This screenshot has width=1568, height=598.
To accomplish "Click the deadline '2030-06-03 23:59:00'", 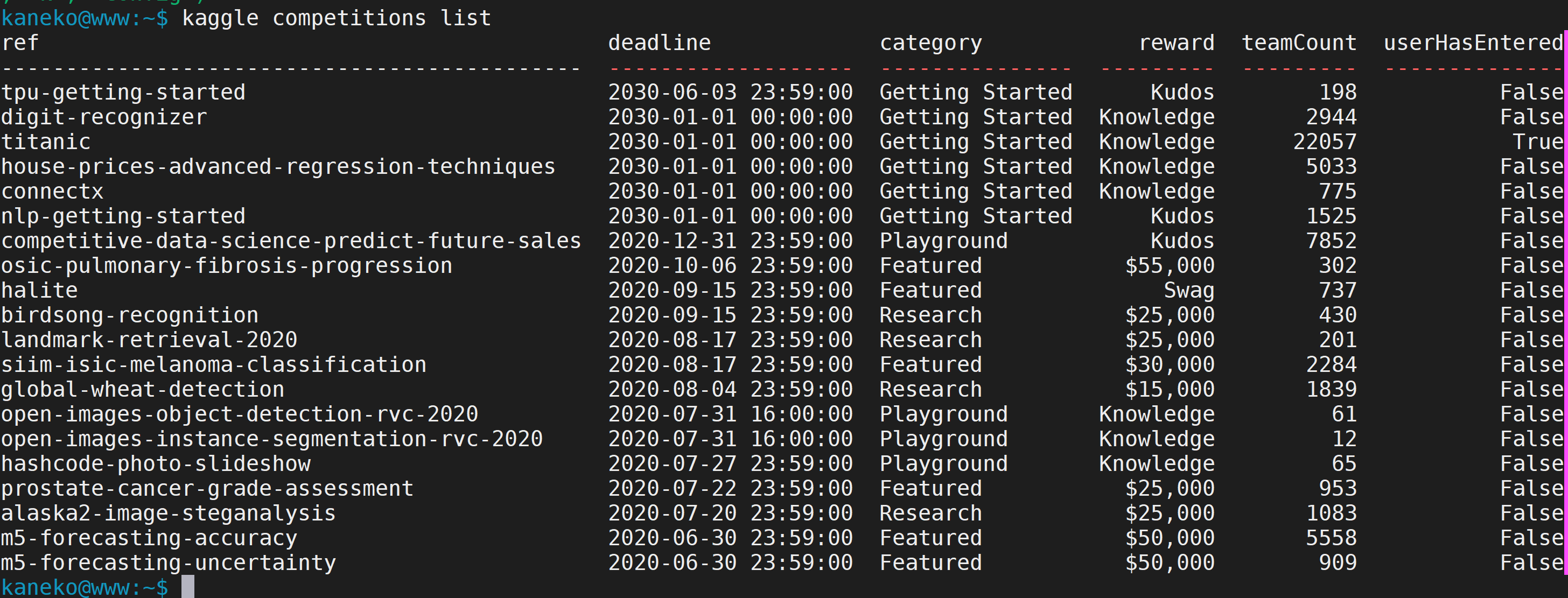I will [x=731, y=93].
